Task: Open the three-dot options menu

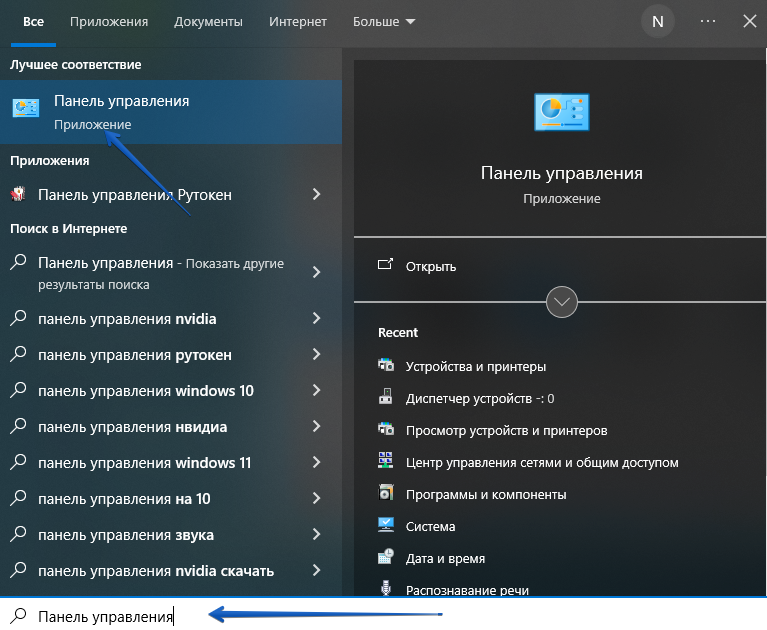Action: point(708,21)
